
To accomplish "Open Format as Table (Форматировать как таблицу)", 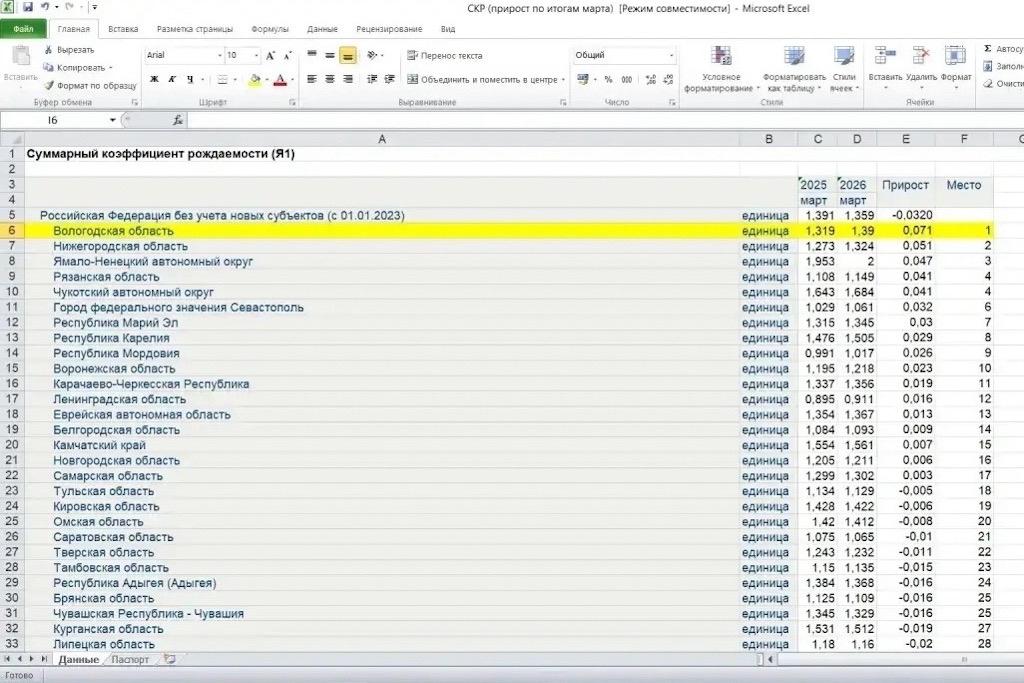I will (x=794, y=69).
